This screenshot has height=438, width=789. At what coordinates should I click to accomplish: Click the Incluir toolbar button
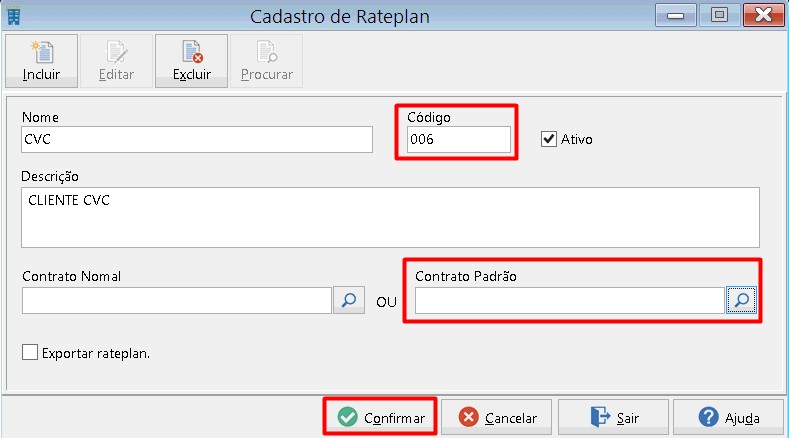tap(41, 61)
